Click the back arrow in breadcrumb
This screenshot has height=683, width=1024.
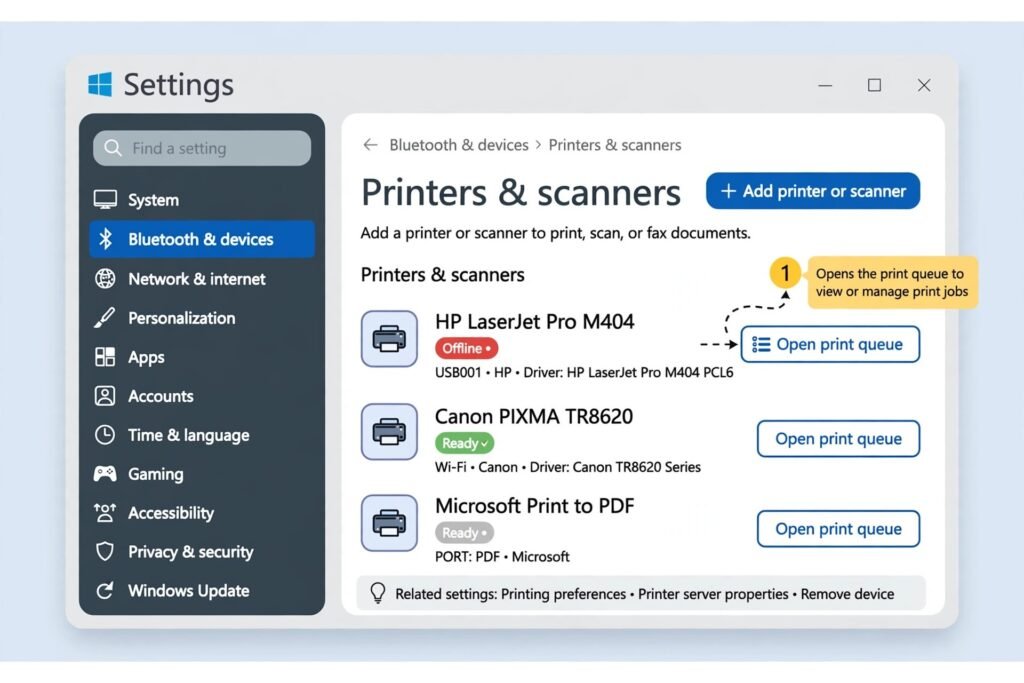point(370,145)
